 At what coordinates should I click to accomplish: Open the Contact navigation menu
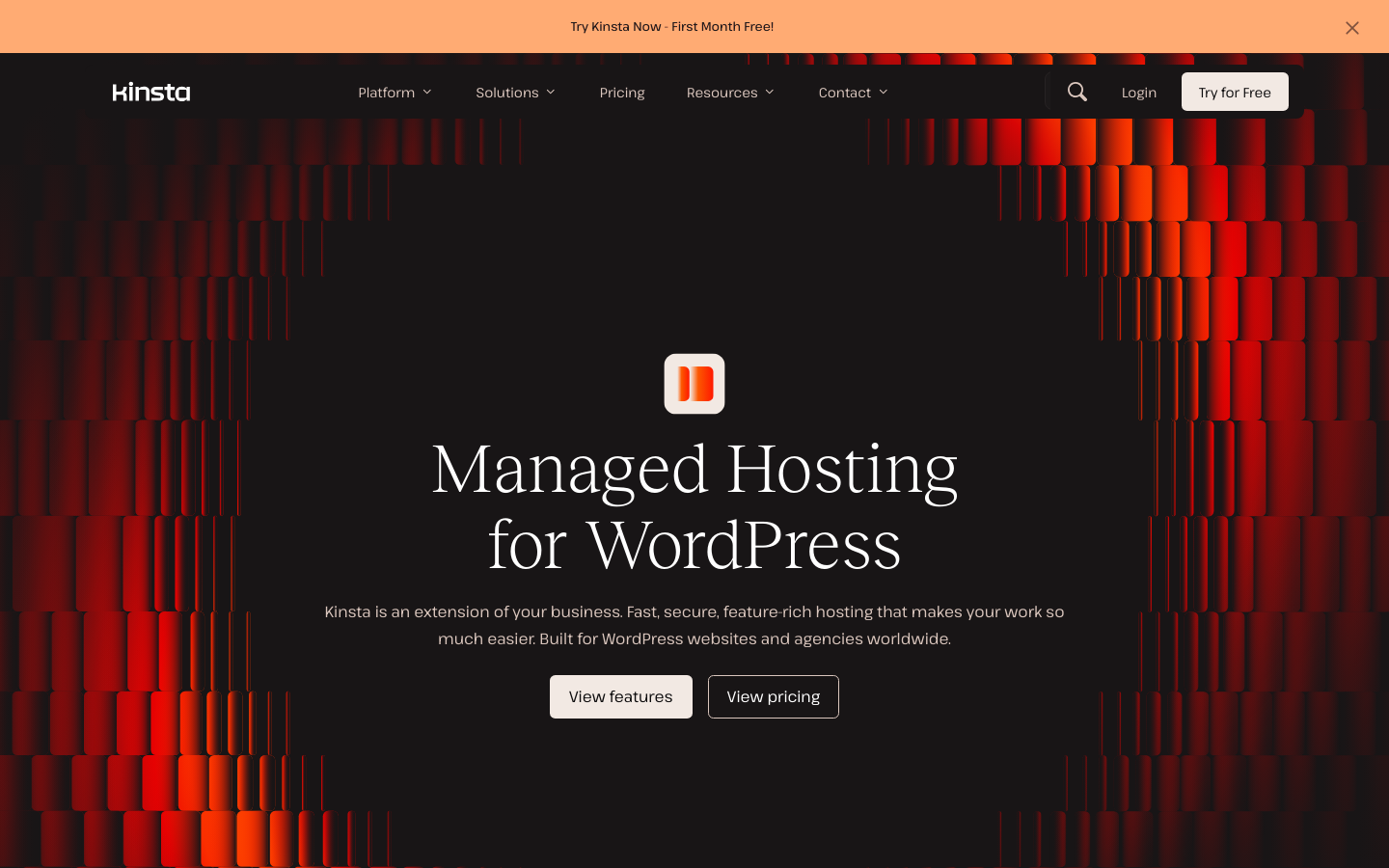point(844,93)
